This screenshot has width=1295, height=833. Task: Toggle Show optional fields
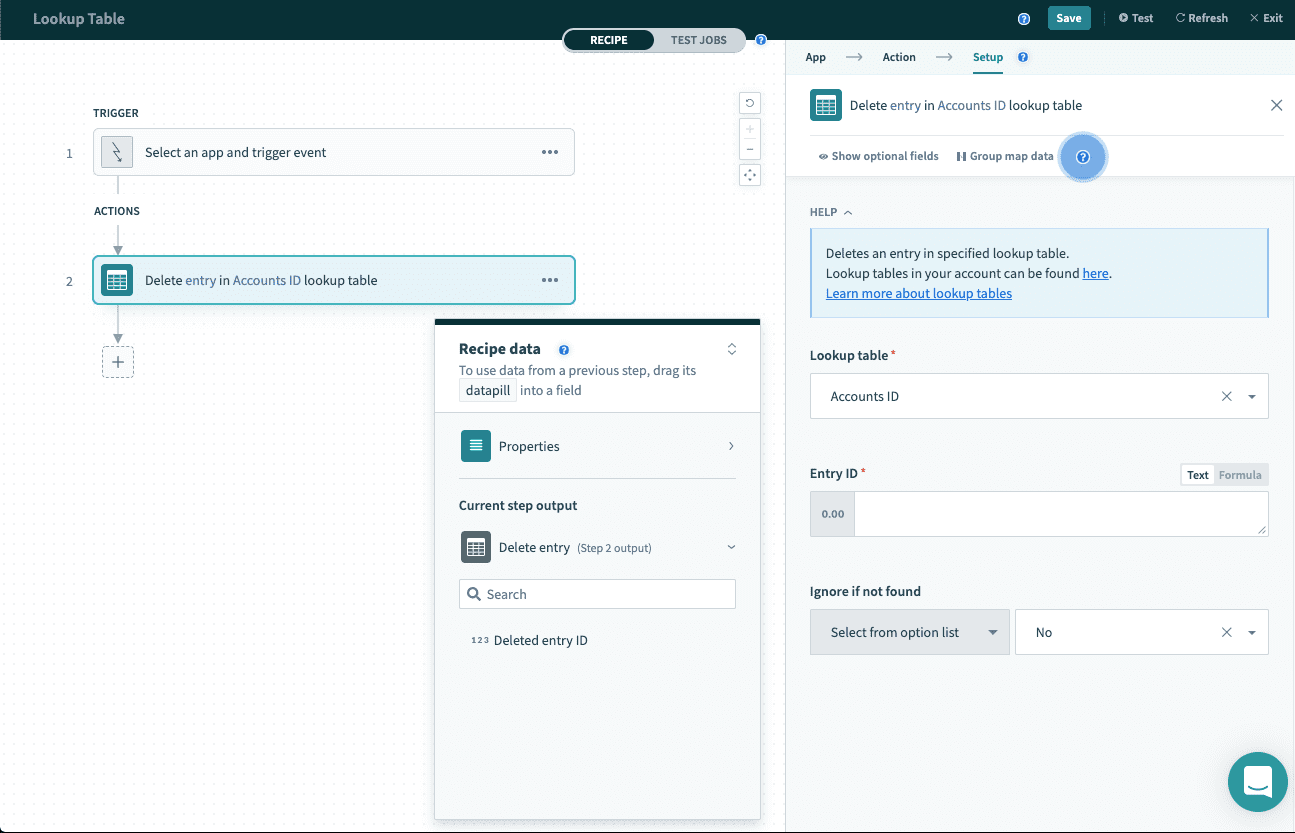point(878,157)
